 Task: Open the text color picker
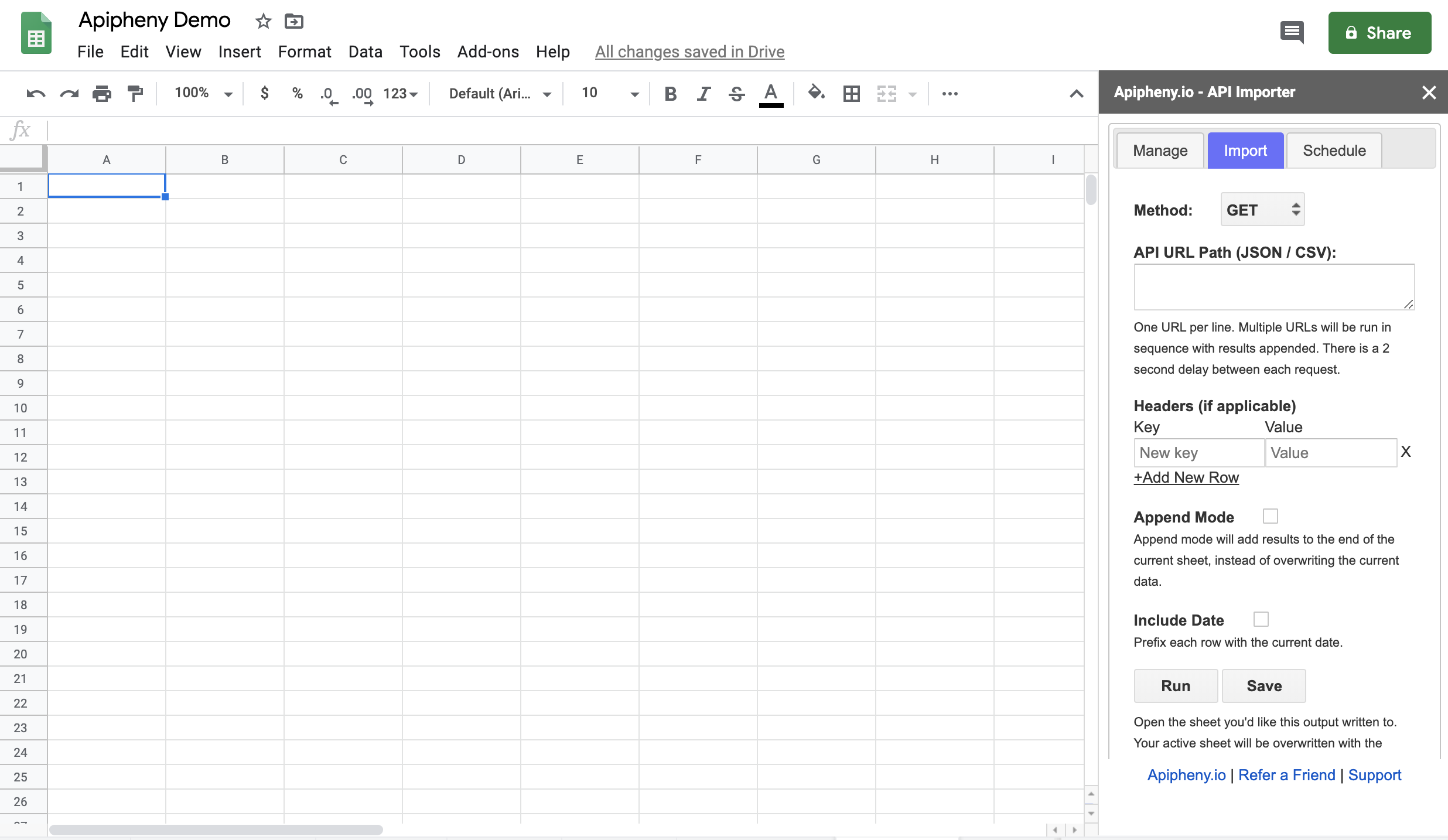[771, 94]
